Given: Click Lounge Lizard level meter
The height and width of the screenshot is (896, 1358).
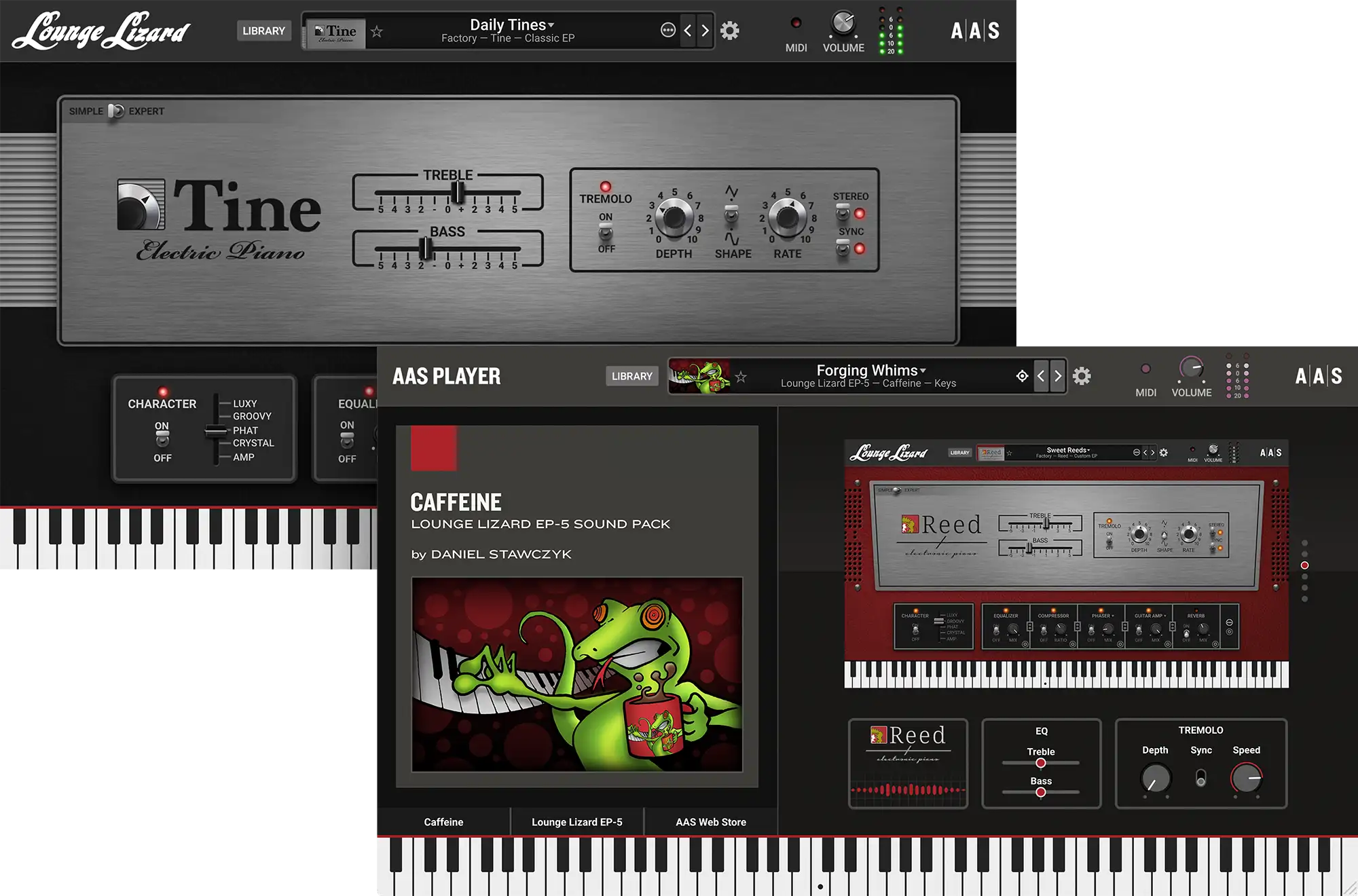Looking at the screenshot, I should (890, 31).
